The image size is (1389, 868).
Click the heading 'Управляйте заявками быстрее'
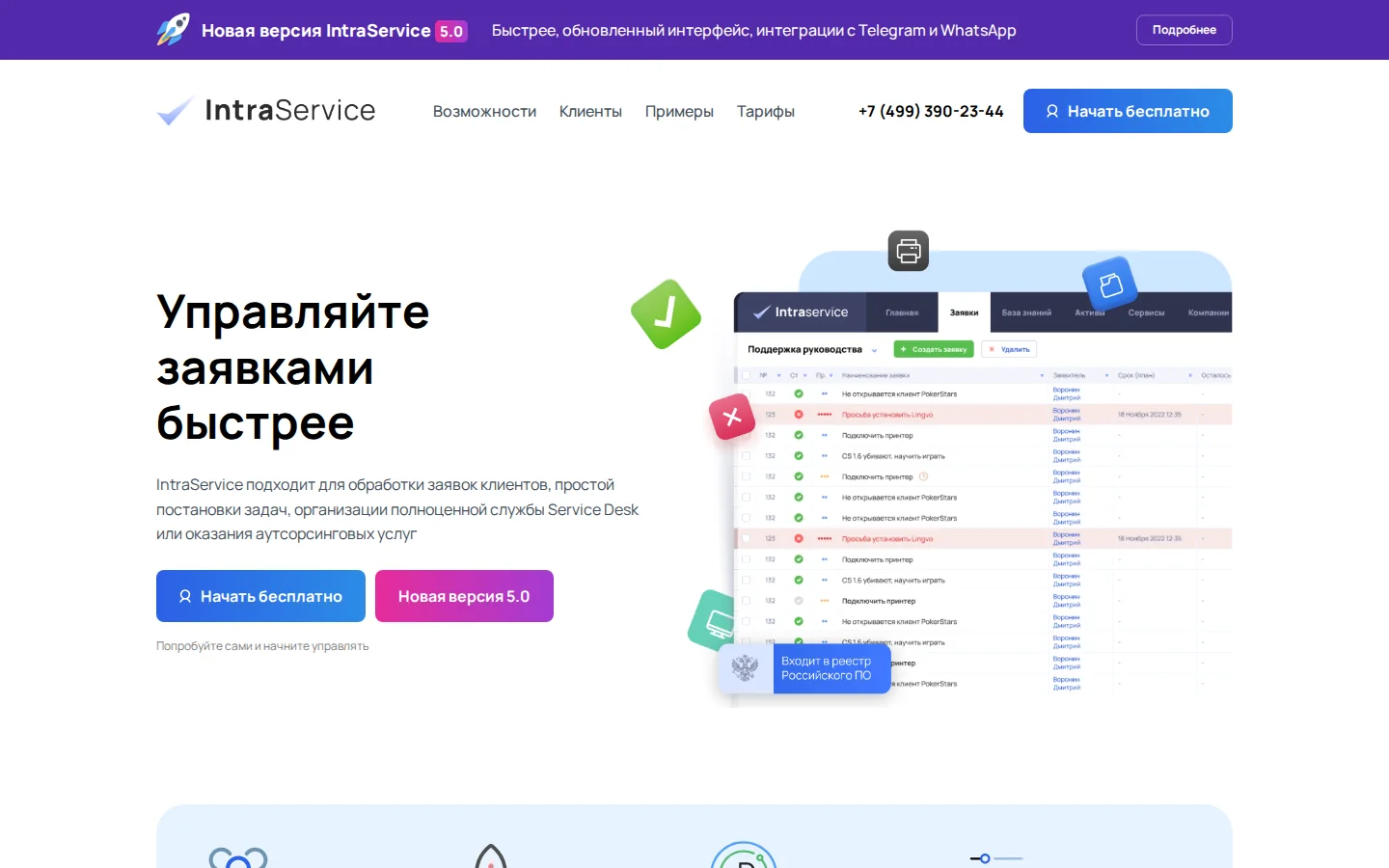[x=293, y=367]
